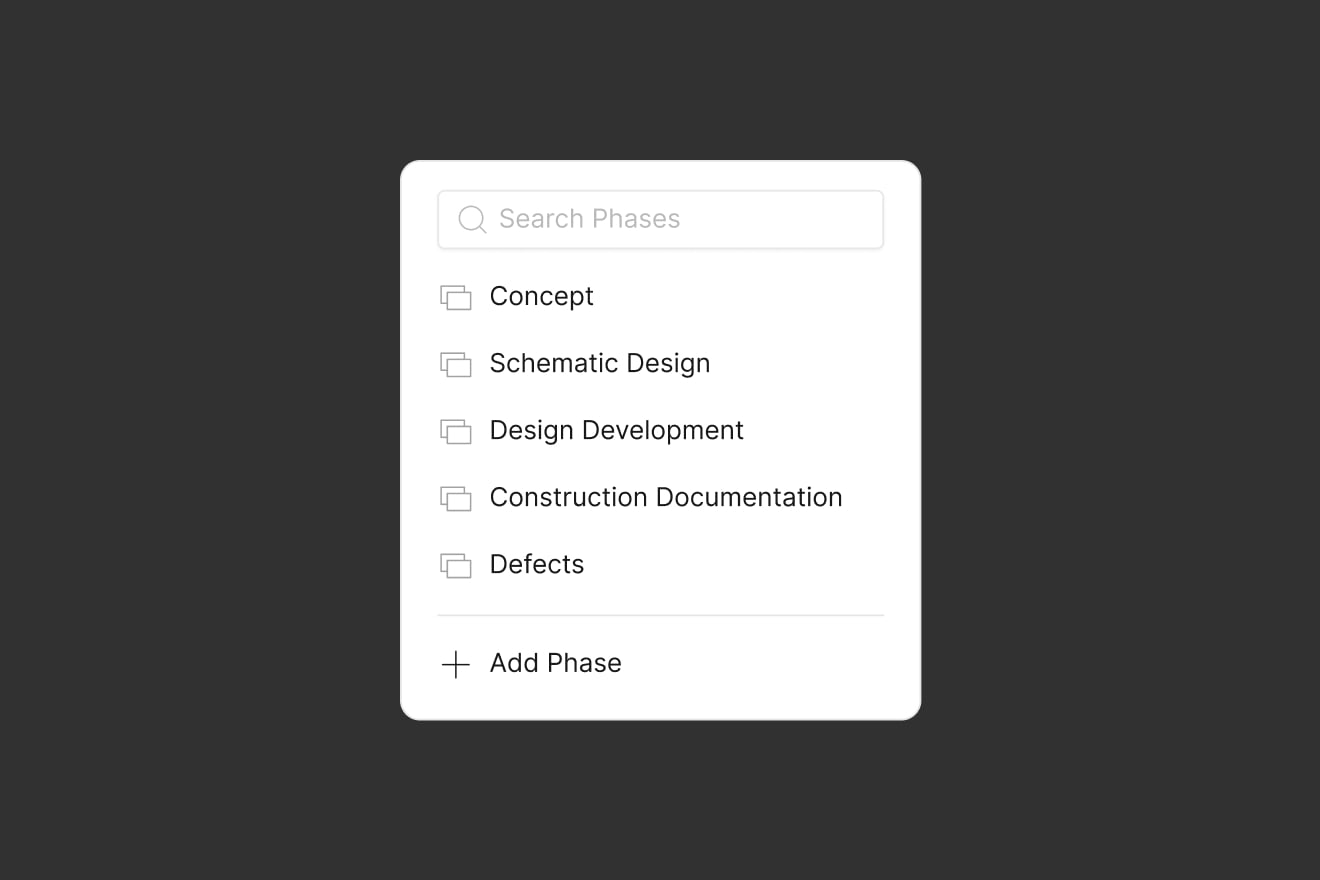Screen dimensions: 1320x880
Task: Open the Design Development phase
Action: click(616, 430)
